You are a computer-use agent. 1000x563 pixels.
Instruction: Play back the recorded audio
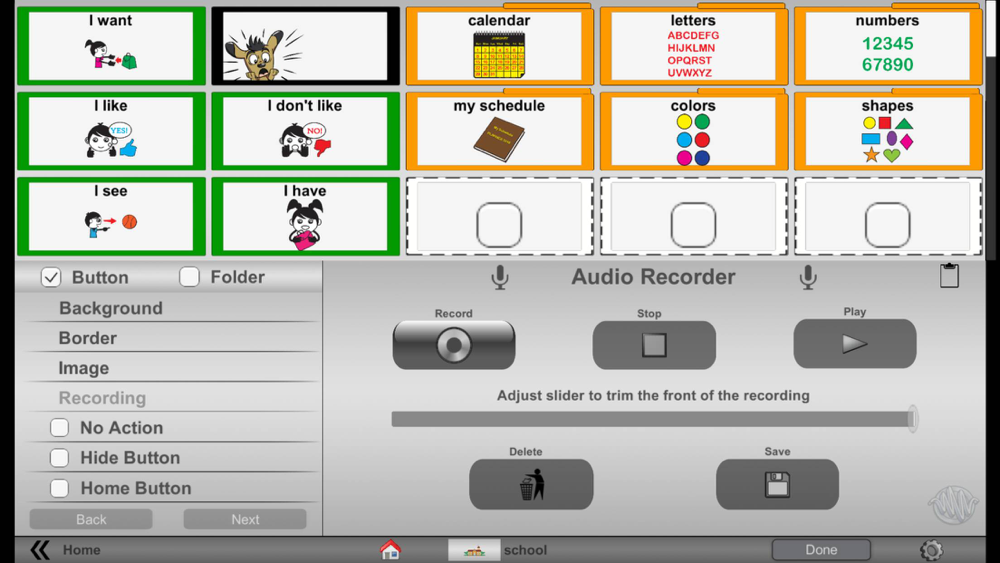pyautogui.click(x=855, y=344)
